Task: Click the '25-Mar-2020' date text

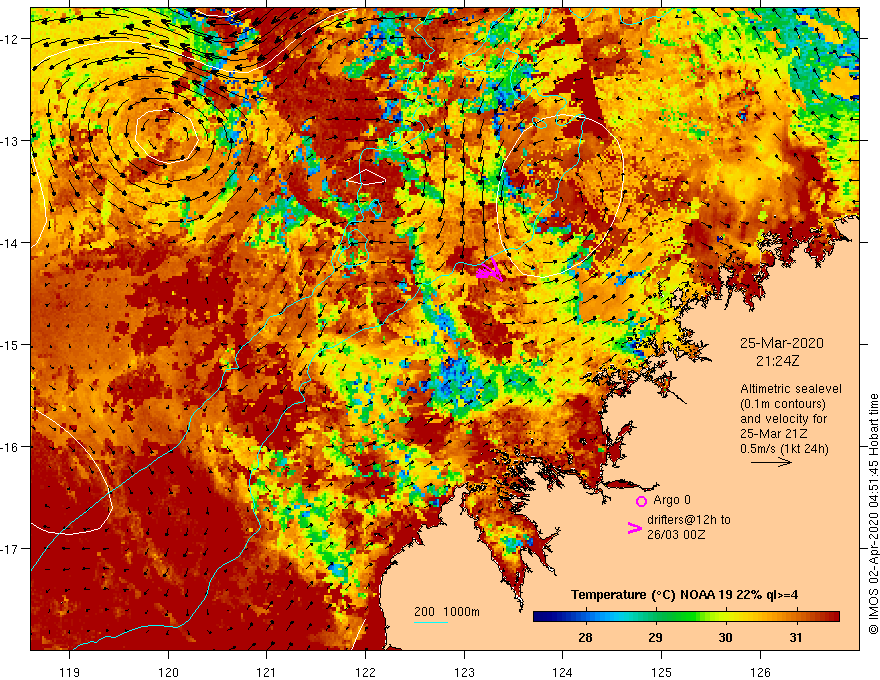Action: [782, 343]
